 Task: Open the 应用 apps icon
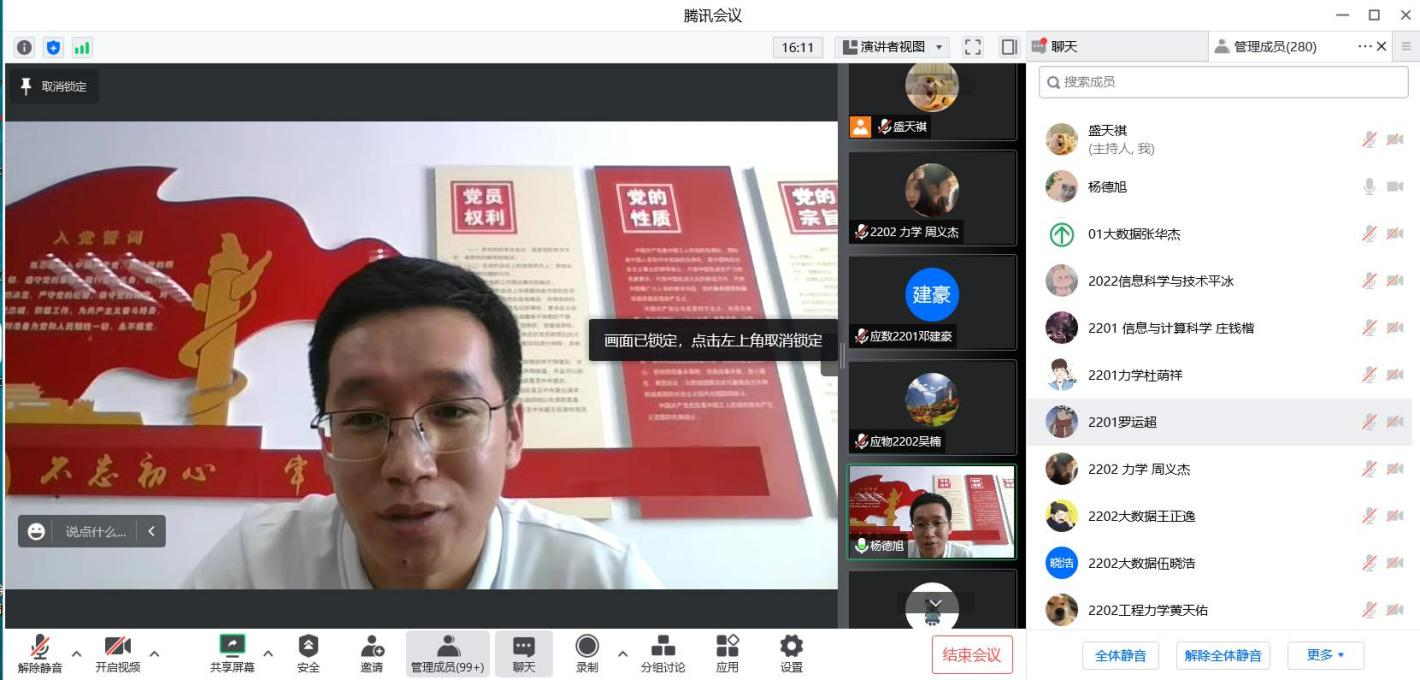(727, 647)
